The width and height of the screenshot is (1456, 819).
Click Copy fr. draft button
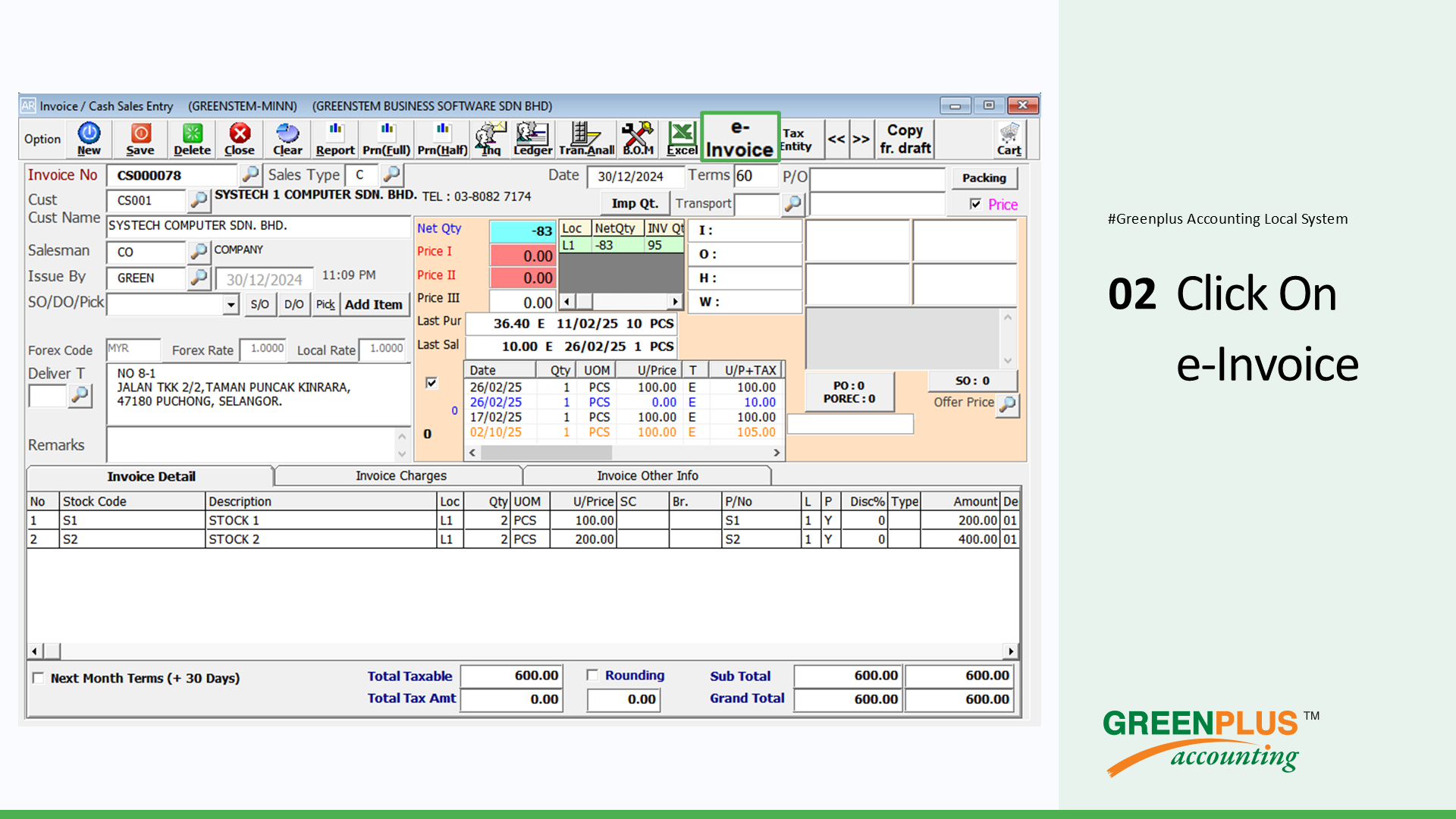(x=905, y=139)
